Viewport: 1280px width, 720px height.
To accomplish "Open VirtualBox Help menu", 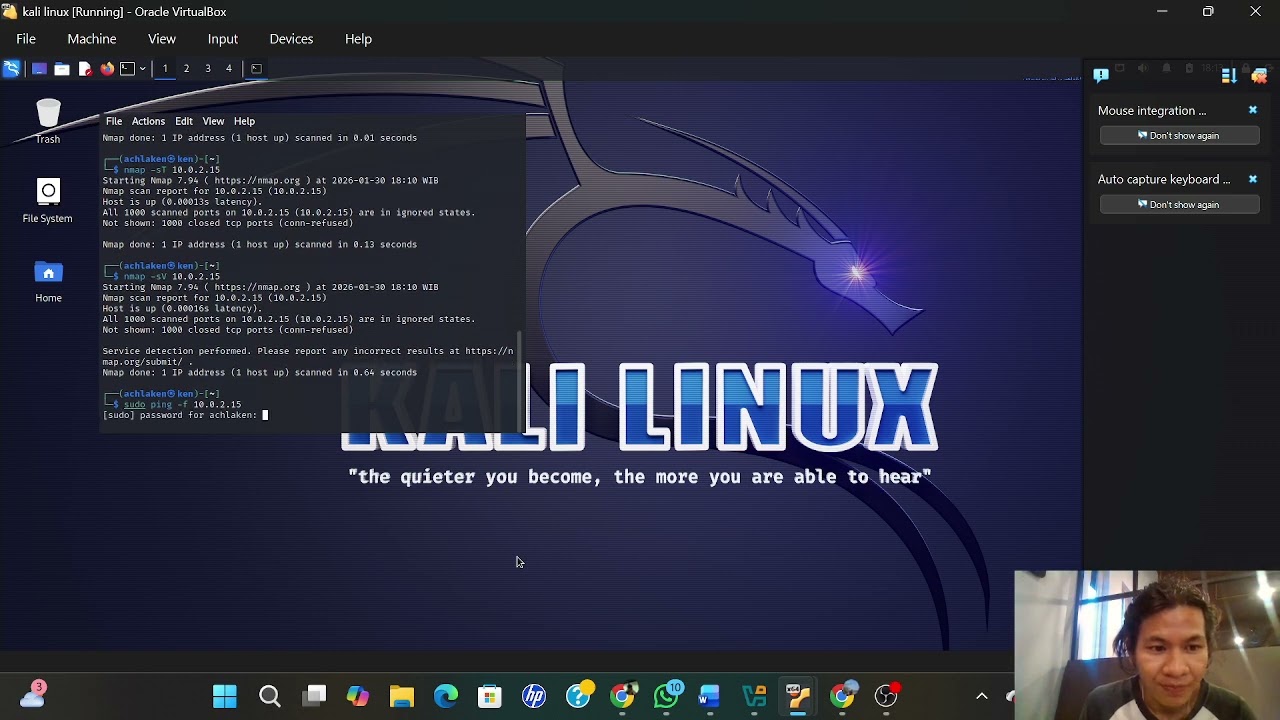I will point(358,39).
